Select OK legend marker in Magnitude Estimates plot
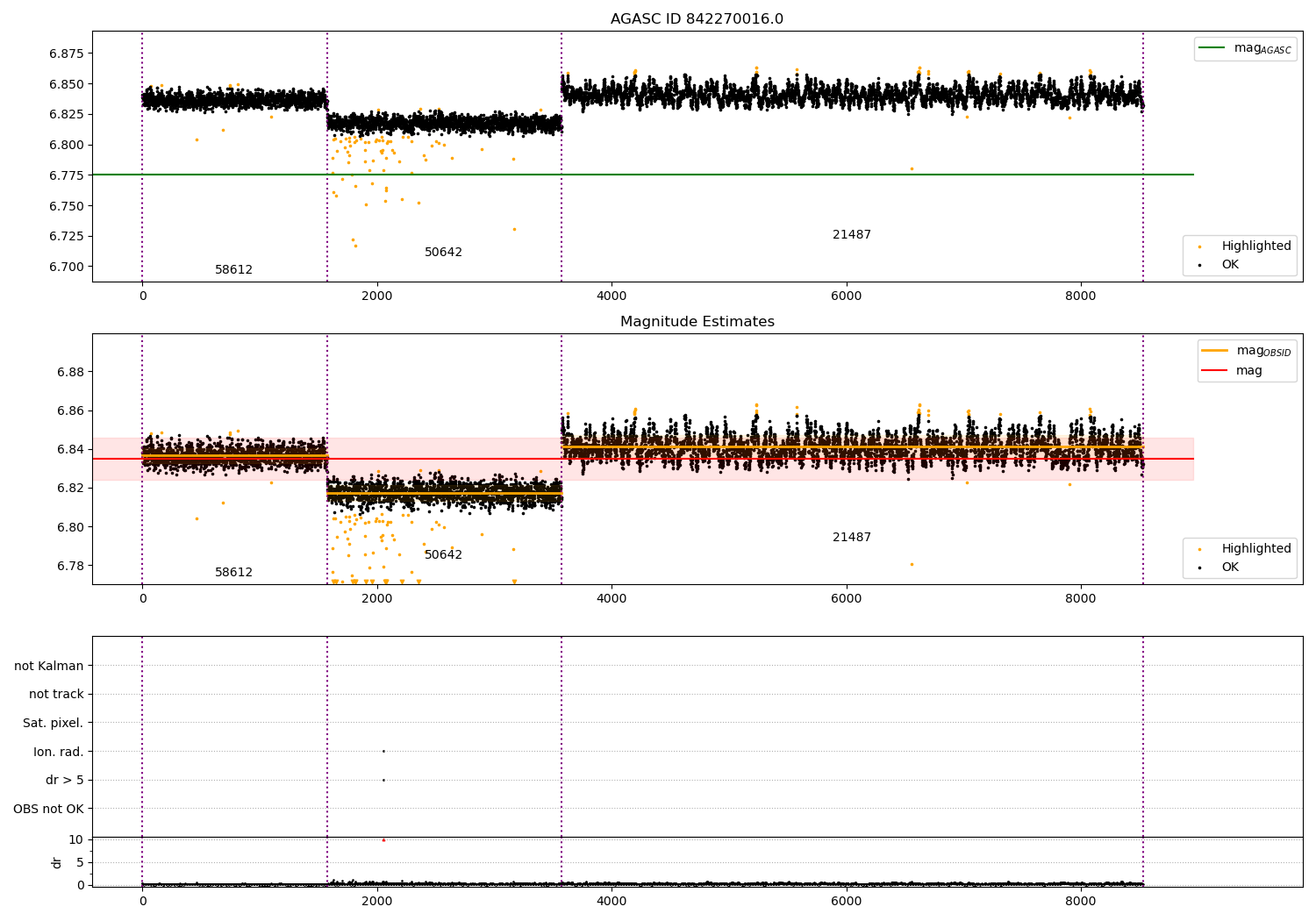The height and width of the screenshot is (921, 1316). [x=1200, y=568]
